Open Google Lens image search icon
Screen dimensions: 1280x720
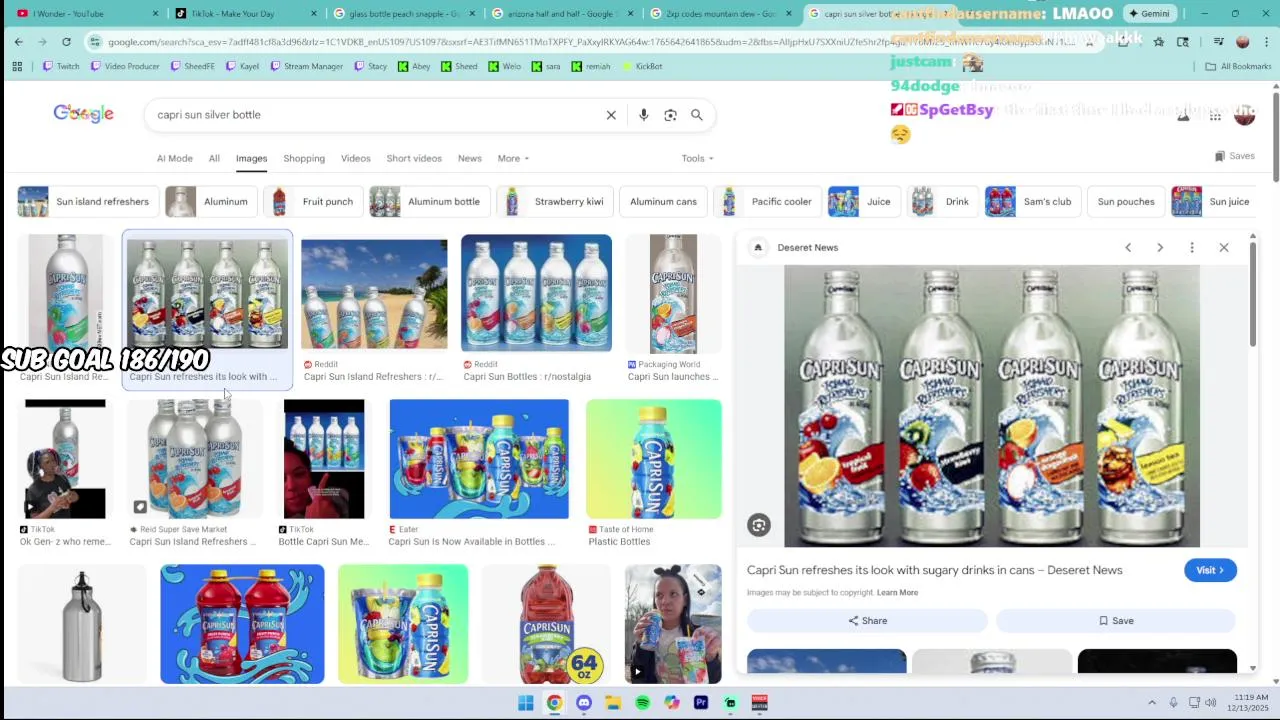click(670, 115)
